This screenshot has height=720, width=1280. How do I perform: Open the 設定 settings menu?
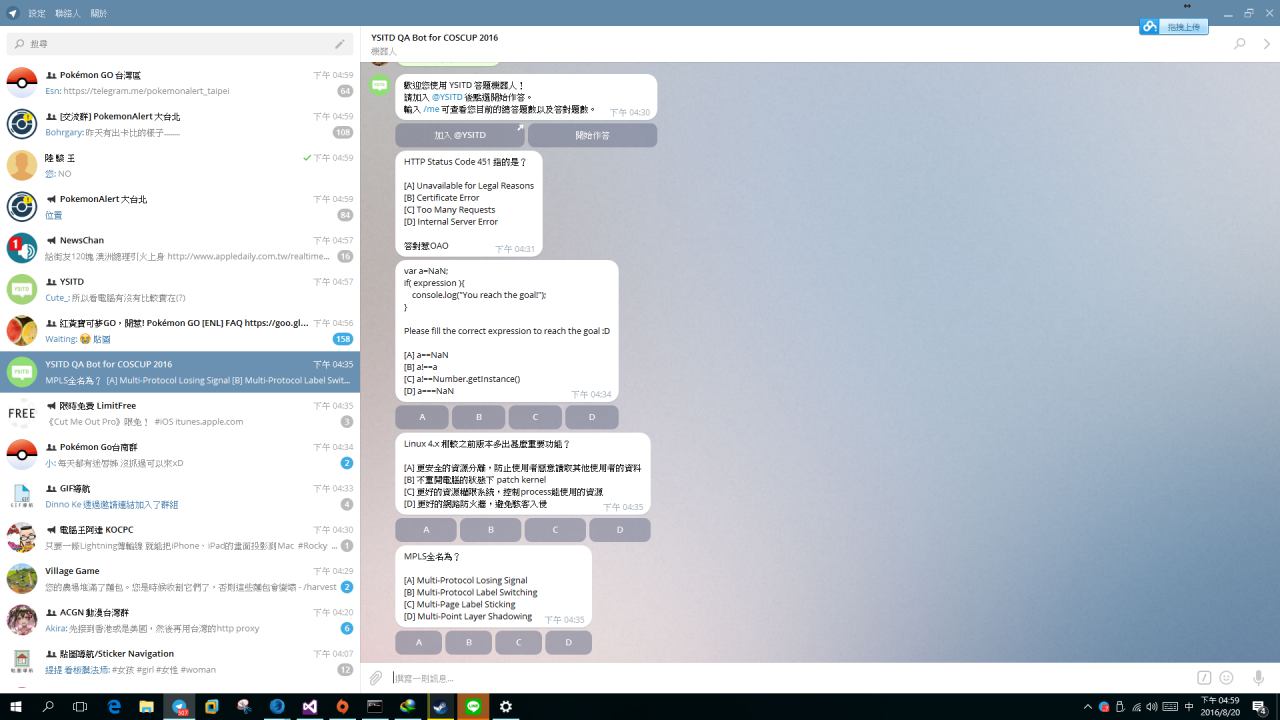click(x=37, y=13)
